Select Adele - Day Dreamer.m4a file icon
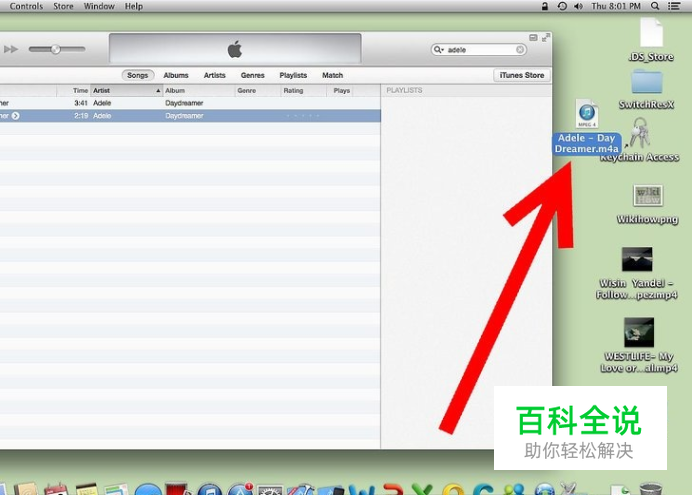692x495 pixels. (x=587, y=113)
